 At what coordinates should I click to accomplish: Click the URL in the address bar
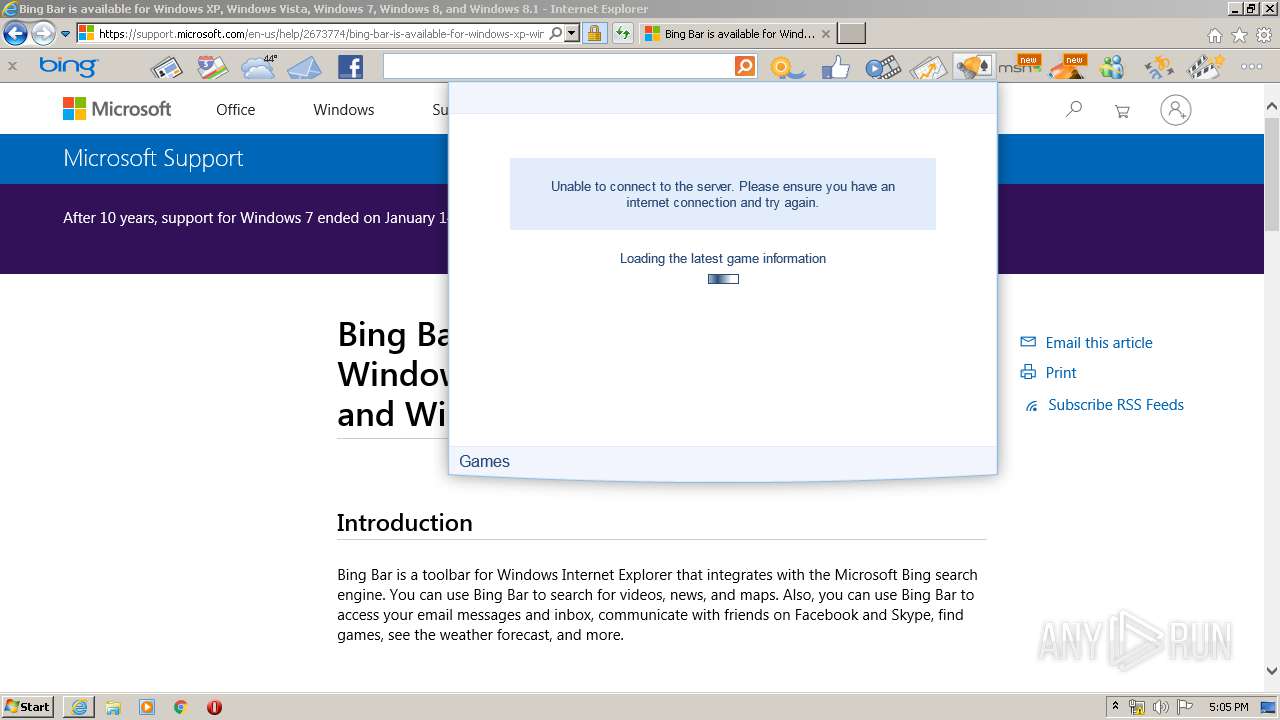321,34
